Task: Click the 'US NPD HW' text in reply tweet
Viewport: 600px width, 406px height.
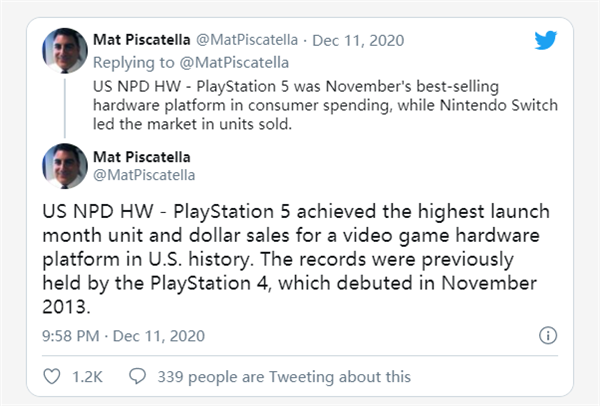Action: 137,86
